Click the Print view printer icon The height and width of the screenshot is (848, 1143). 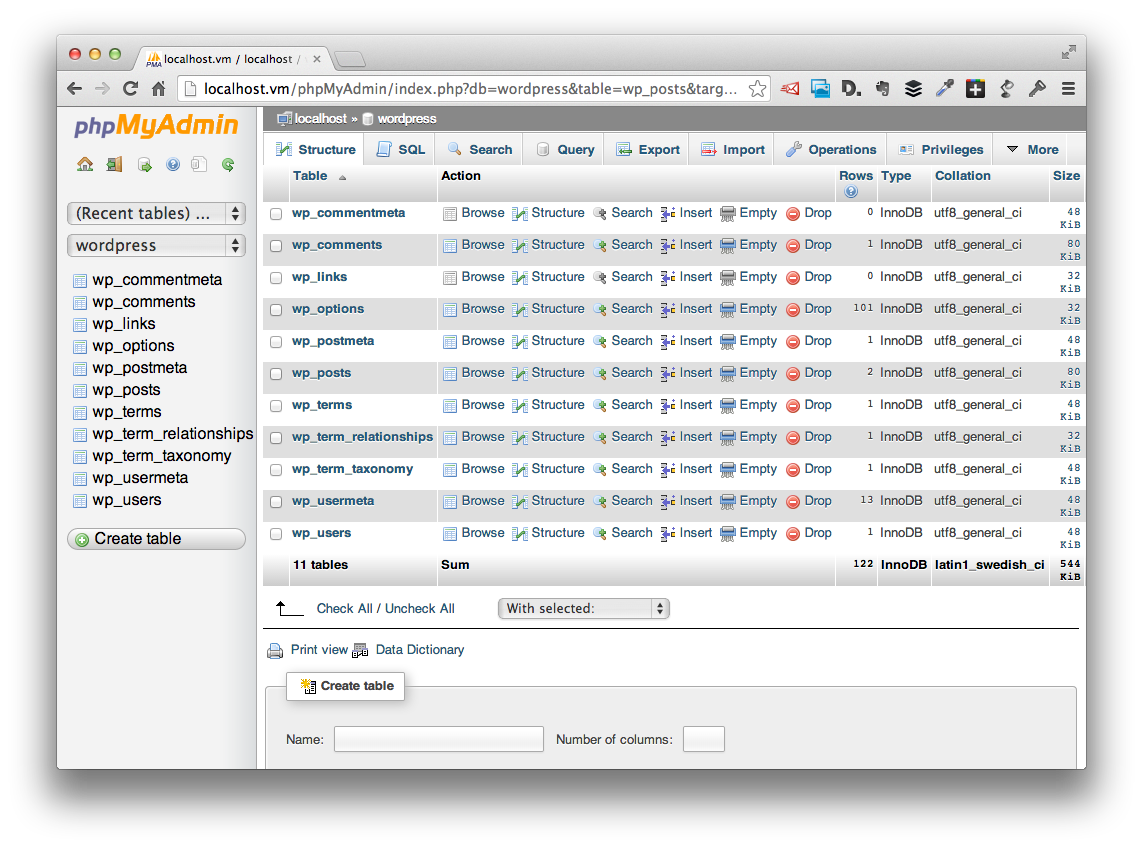275,651
